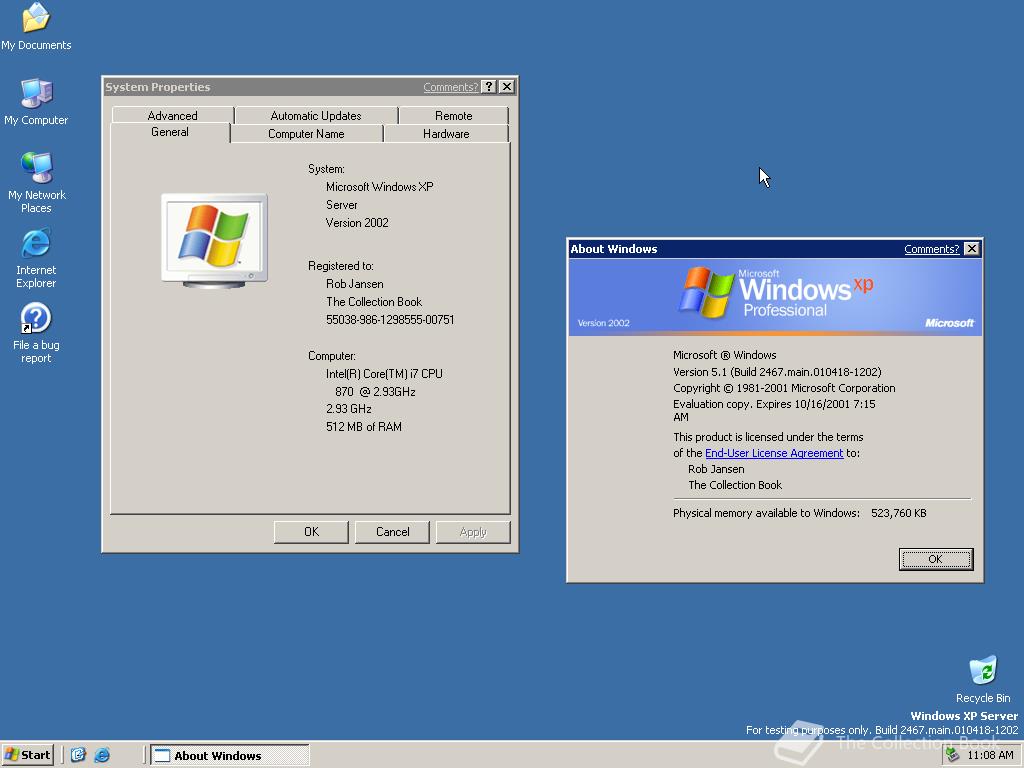Close the About Windows dialog
The height and width of the screenshot is (768, 1024).
pyautogui.click(x=972, y=249)
